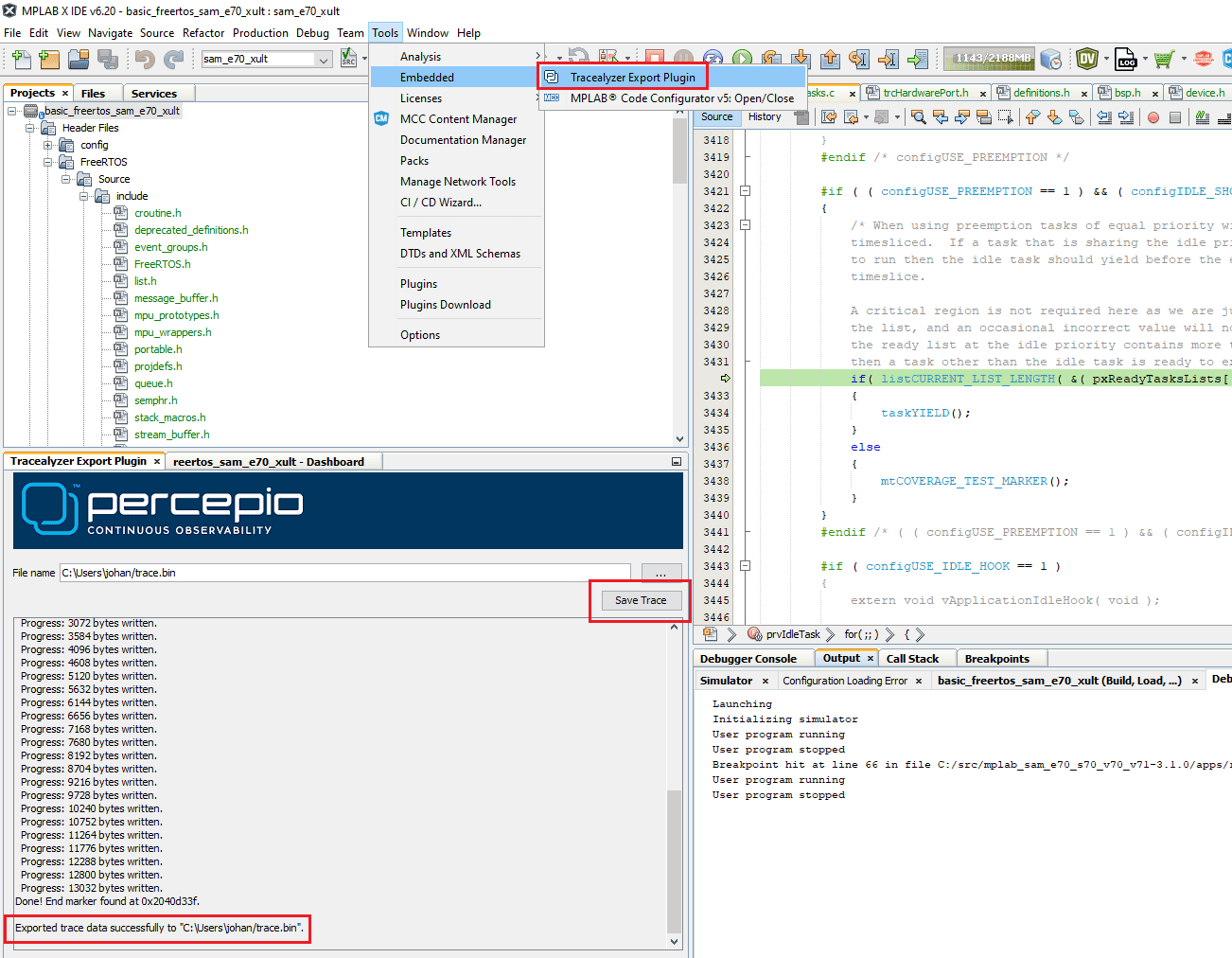Click the shopping cart store icon
The image size is (1232, 958).
[1163, 59]
